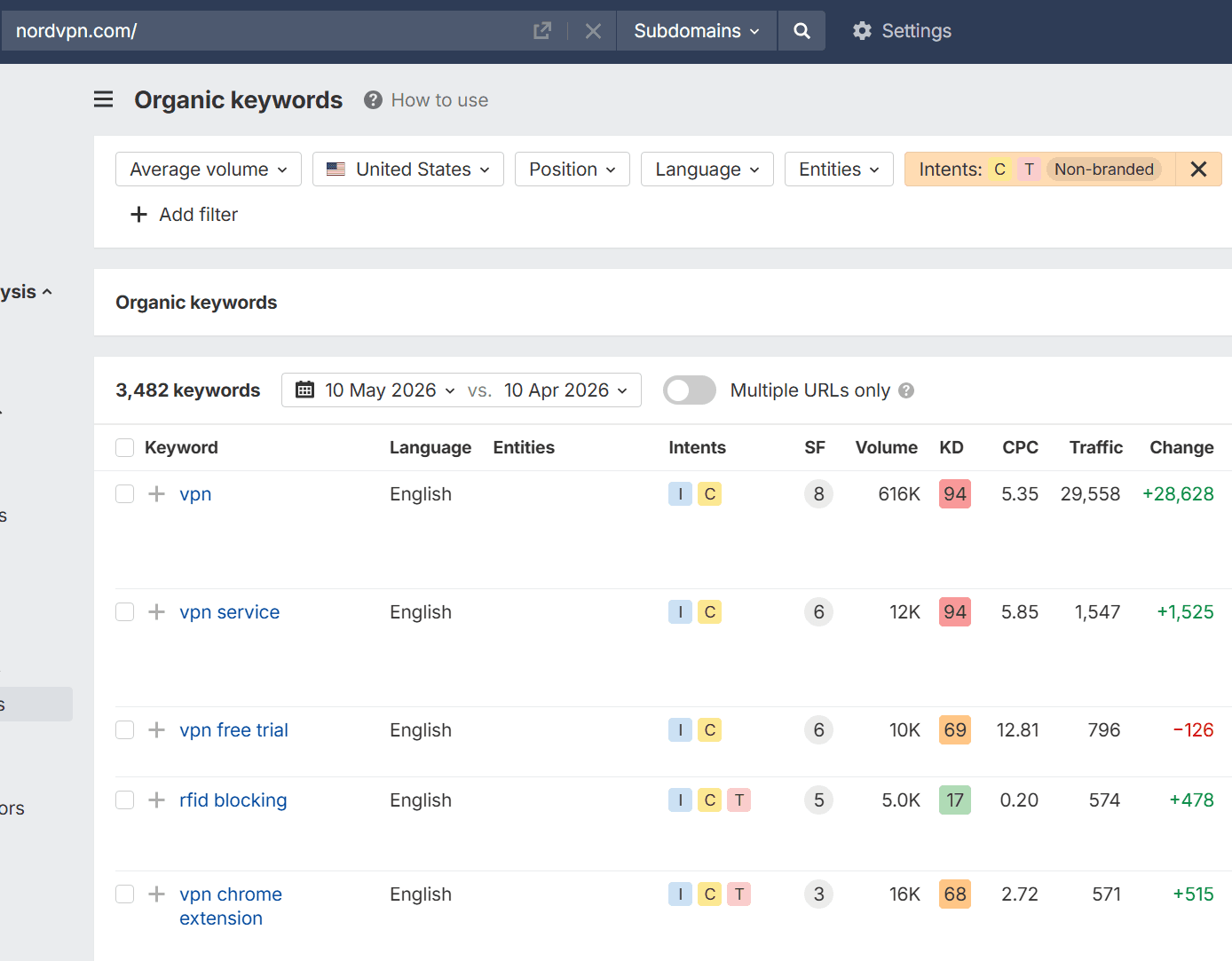Edit the Intents C T Non-branded filter
This screenshot has width=1232, height=961.
point(1040,169)
